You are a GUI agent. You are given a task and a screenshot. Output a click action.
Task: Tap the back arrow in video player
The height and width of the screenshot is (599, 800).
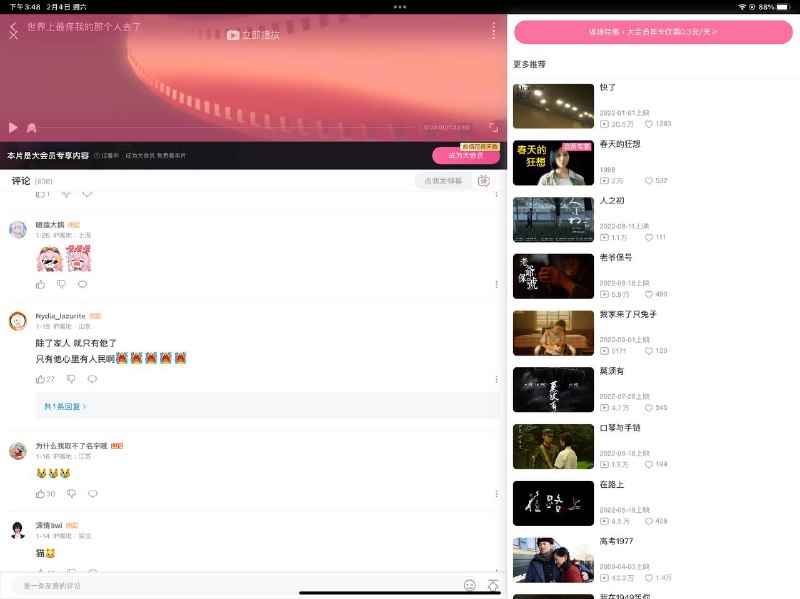tap(13, 26)
